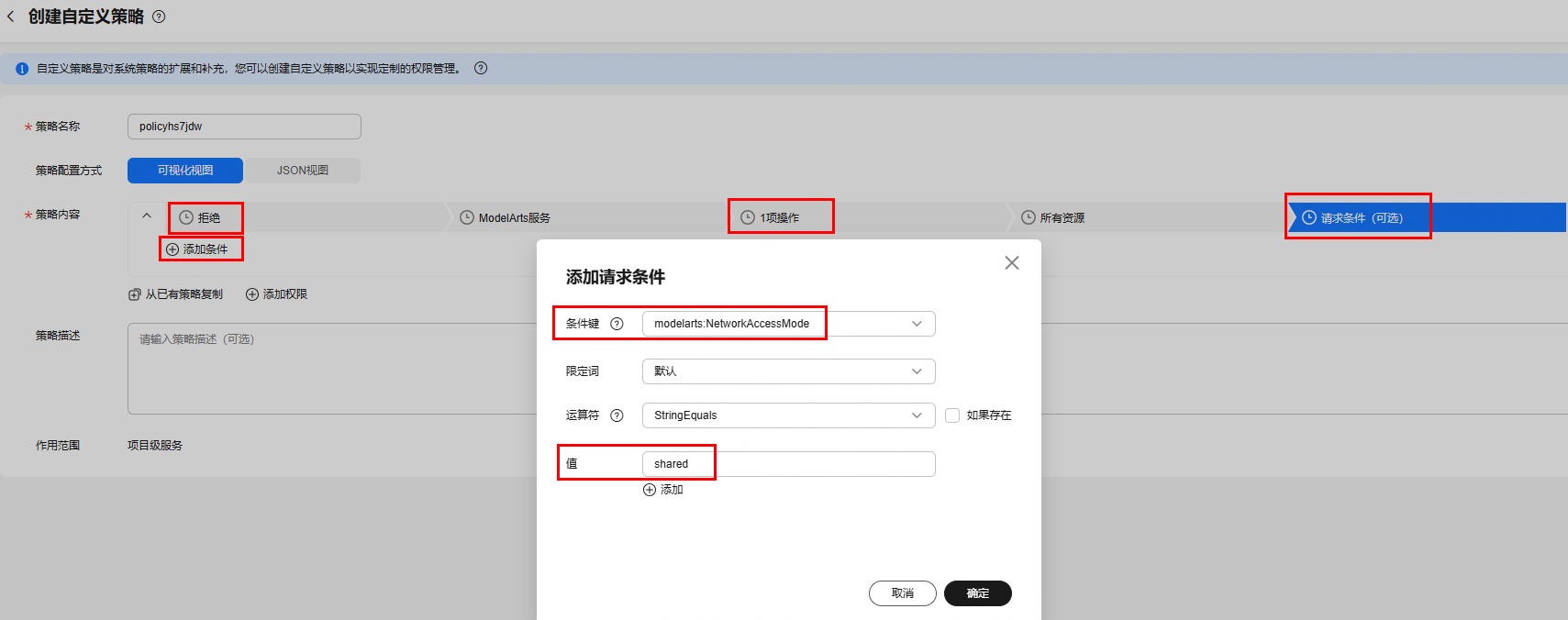Open the 限定词 dropdown showing 默认
The image size is (1568, 620).
click(789, 371)
